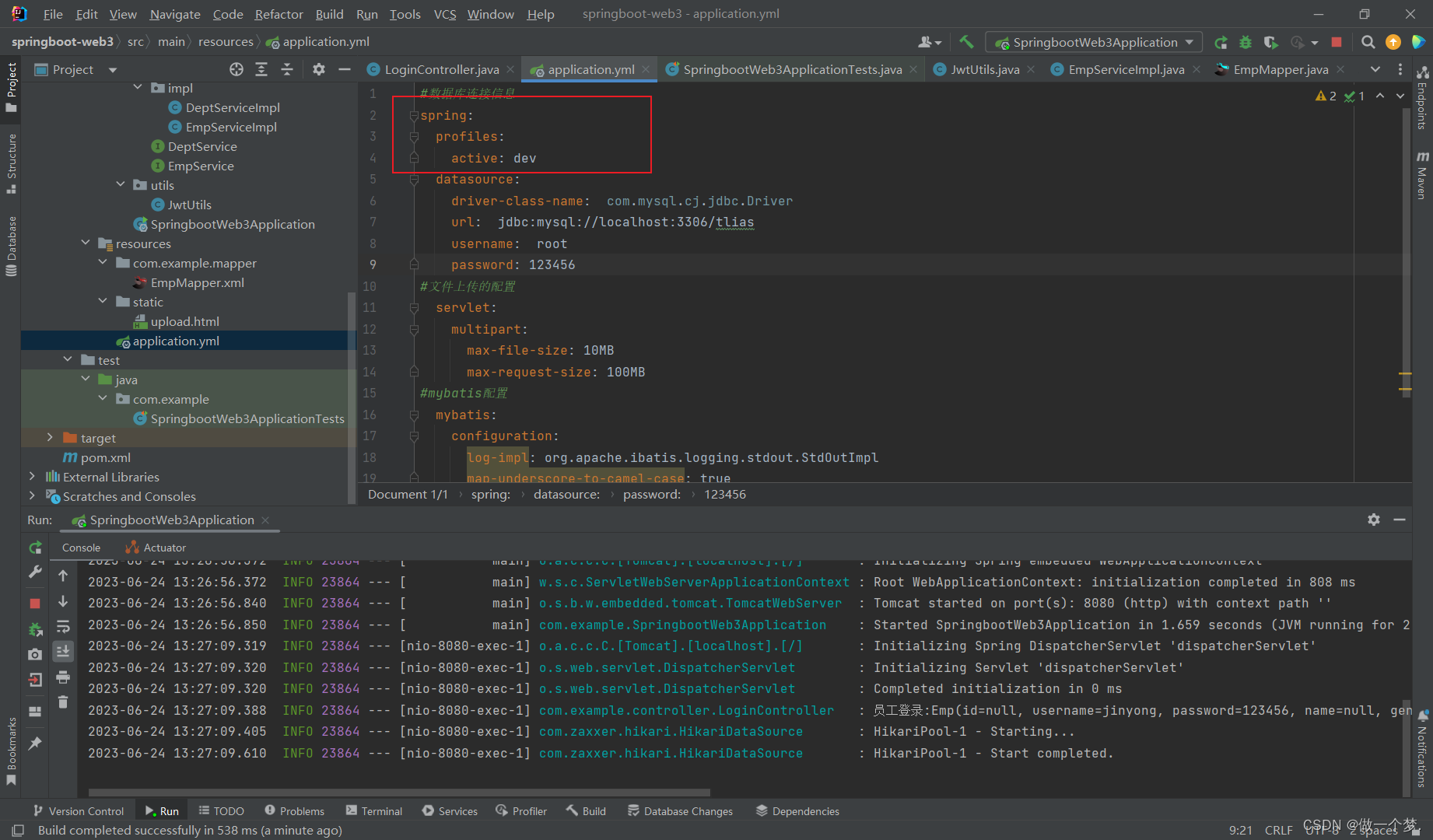Expand the target folder
This screenshot has width=1433, height=840.
[50, 437]
